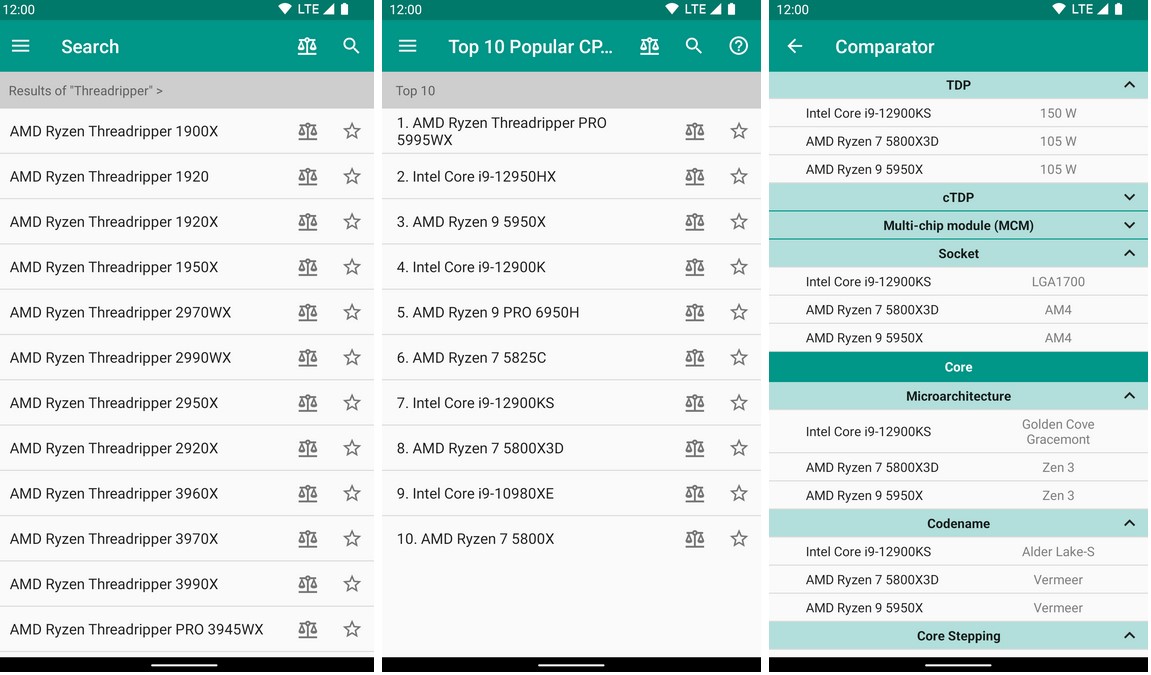Add Threadripper 1950X to comparison
1151x675 pixels.
tap(308, 267)
